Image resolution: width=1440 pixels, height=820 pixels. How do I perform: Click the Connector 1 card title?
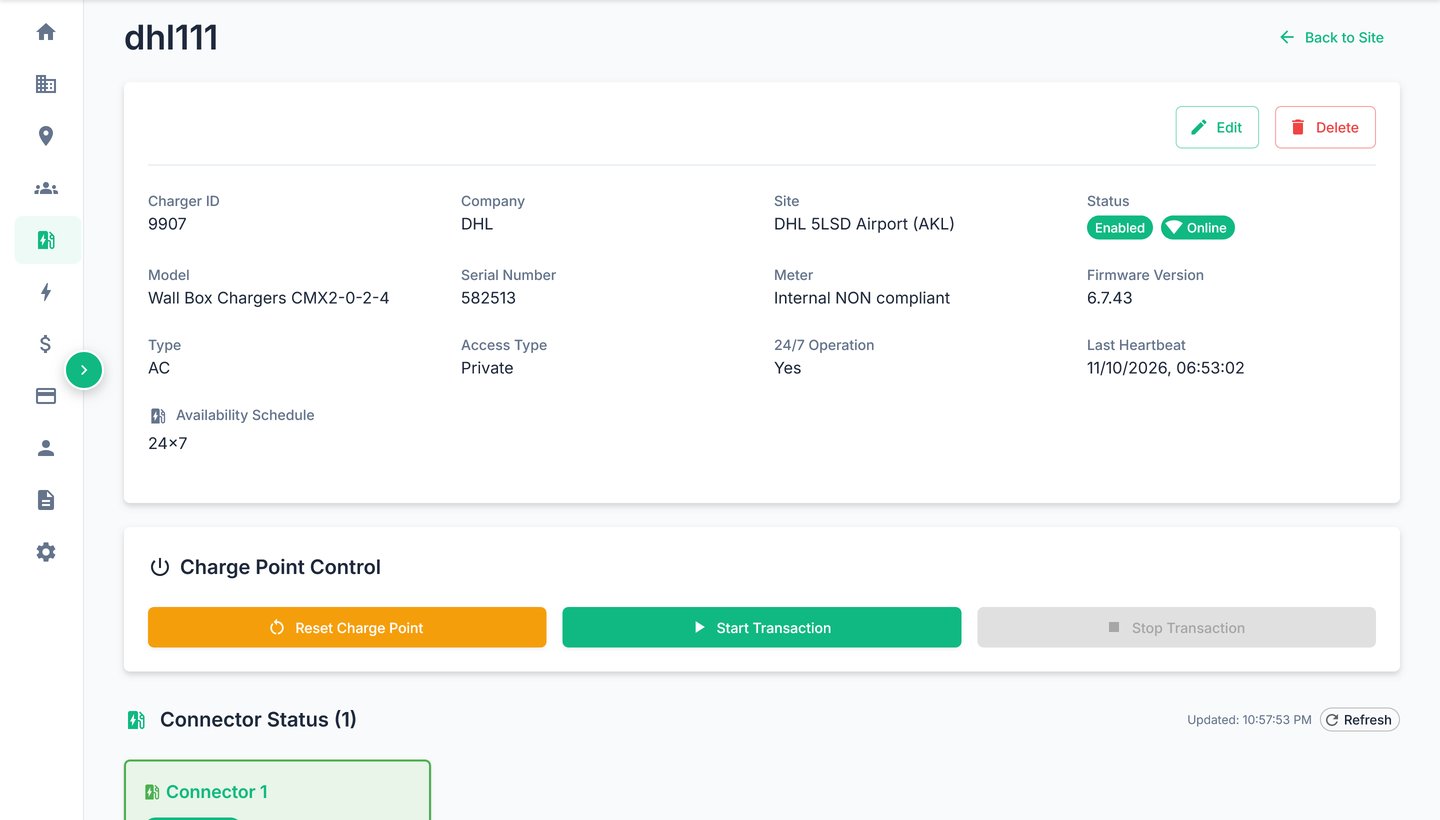click(x=217, y=792)
